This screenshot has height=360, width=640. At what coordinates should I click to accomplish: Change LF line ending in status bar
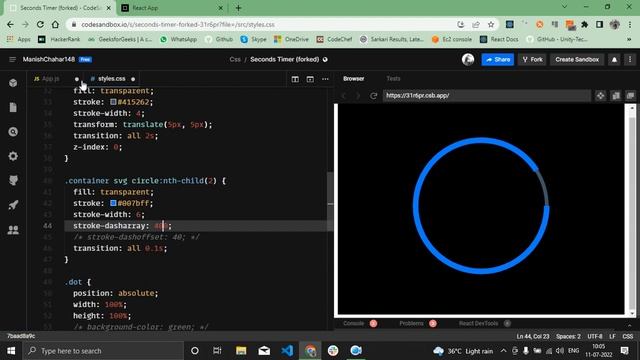coord(612,336)
